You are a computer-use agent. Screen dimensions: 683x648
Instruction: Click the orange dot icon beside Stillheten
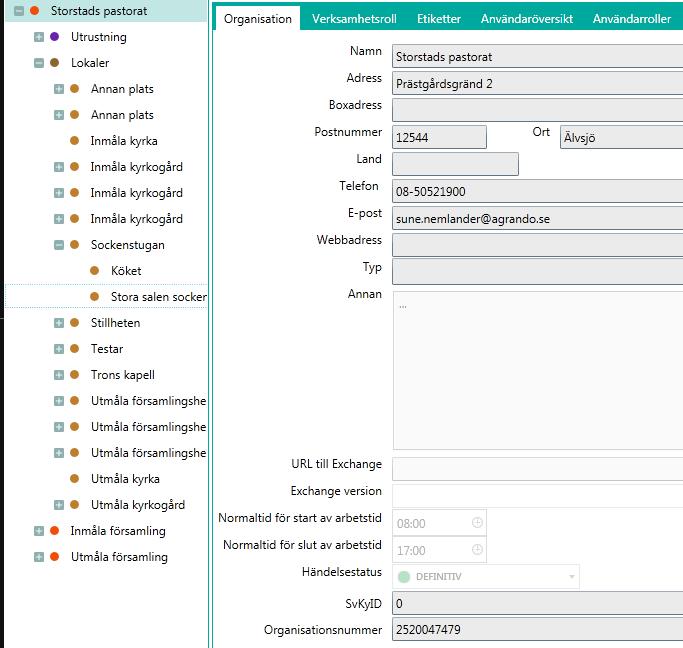point(74,323)
